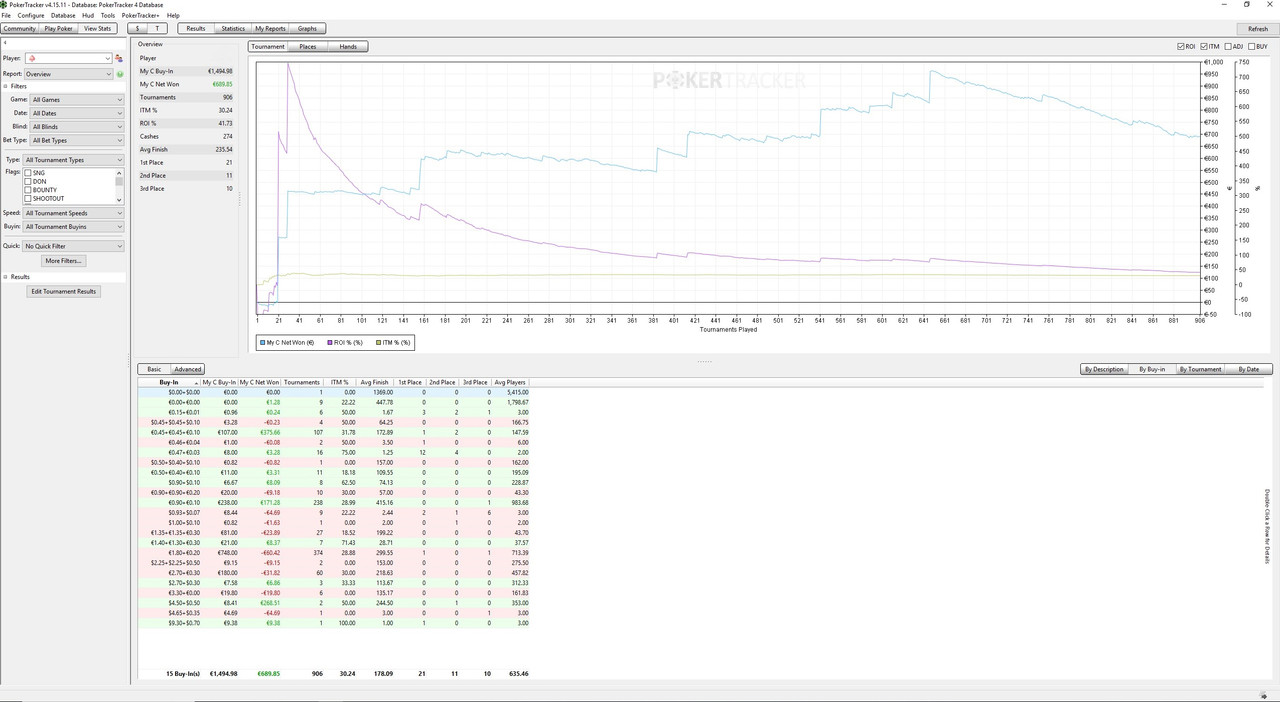
Task: Open the Configure menu
Action: point(31,16)
